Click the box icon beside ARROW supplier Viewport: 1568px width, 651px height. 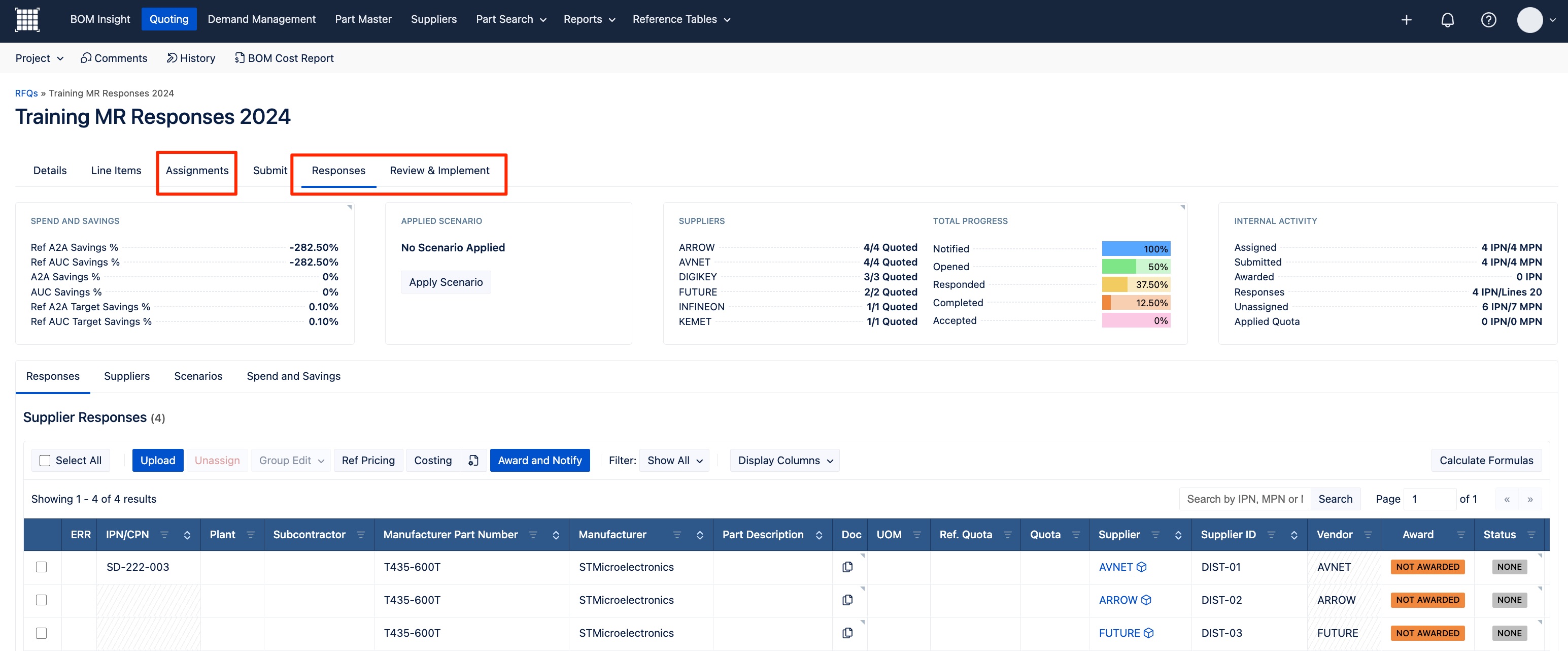point(1146,600)
